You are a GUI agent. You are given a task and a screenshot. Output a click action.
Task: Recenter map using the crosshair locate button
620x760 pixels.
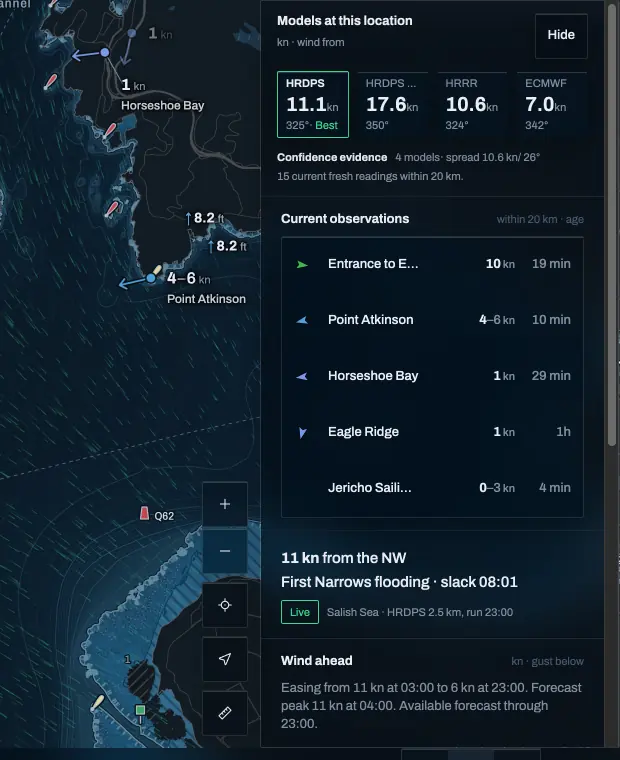[x=225, y=605]
